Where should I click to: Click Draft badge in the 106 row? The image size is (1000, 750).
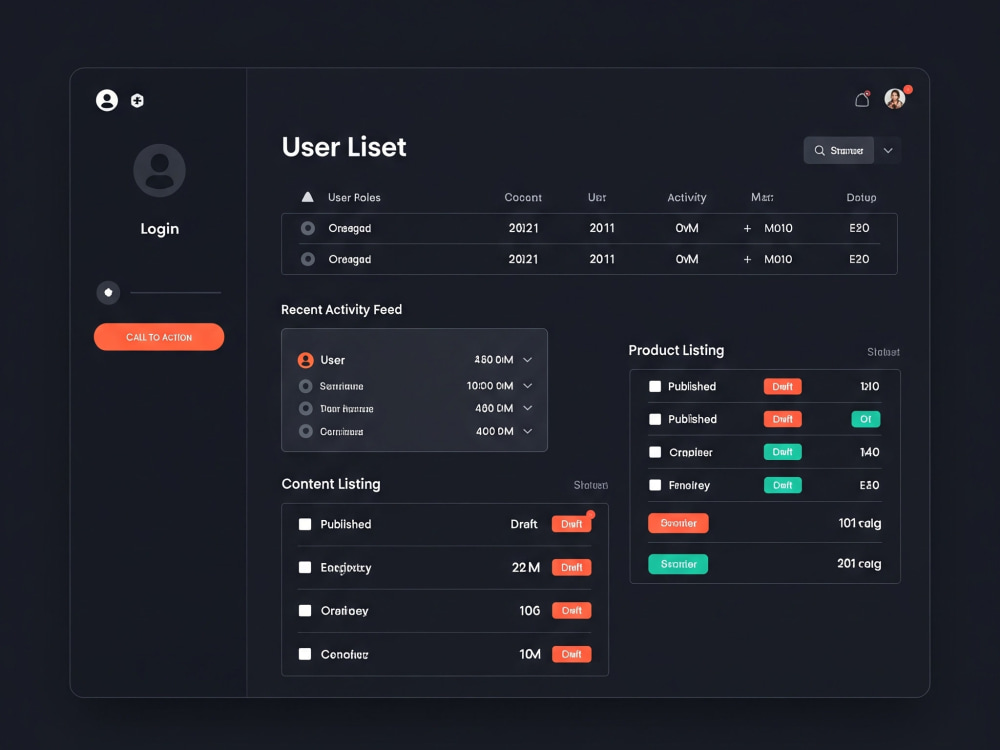pos(571,611)
